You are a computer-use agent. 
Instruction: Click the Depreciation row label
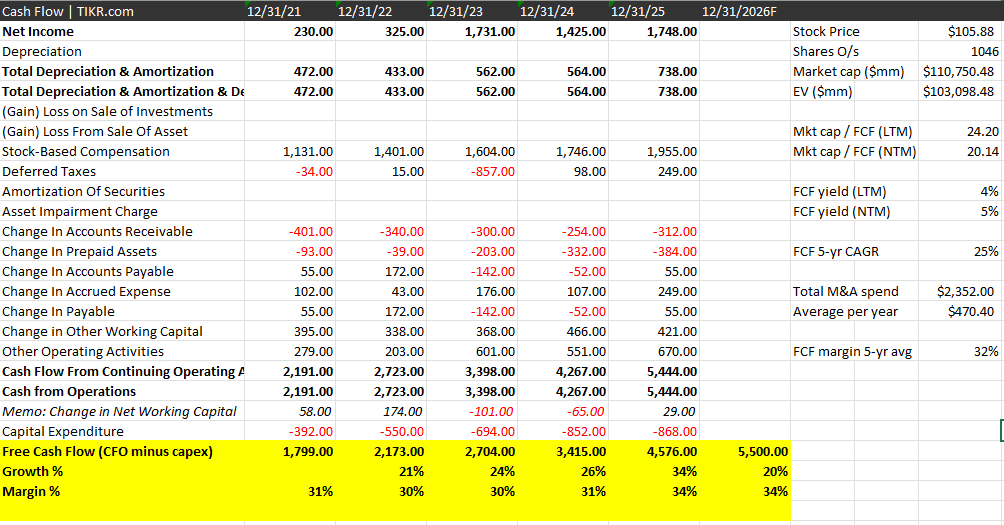[x=42, y=51]
